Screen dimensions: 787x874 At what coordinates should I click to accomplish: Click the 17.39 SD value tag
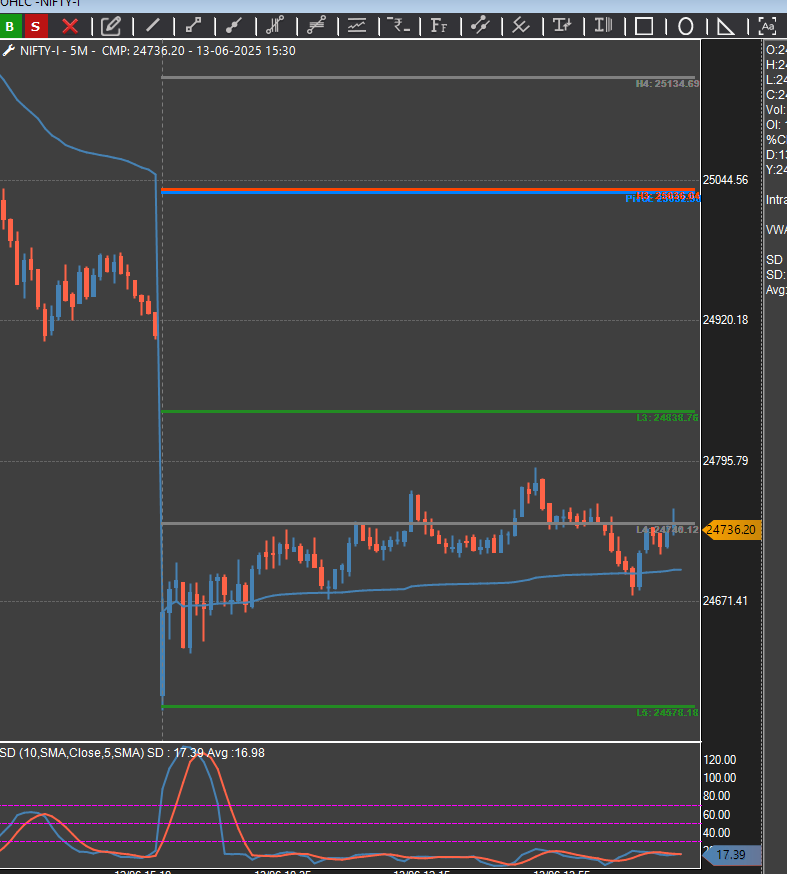(x=731, y=854)
